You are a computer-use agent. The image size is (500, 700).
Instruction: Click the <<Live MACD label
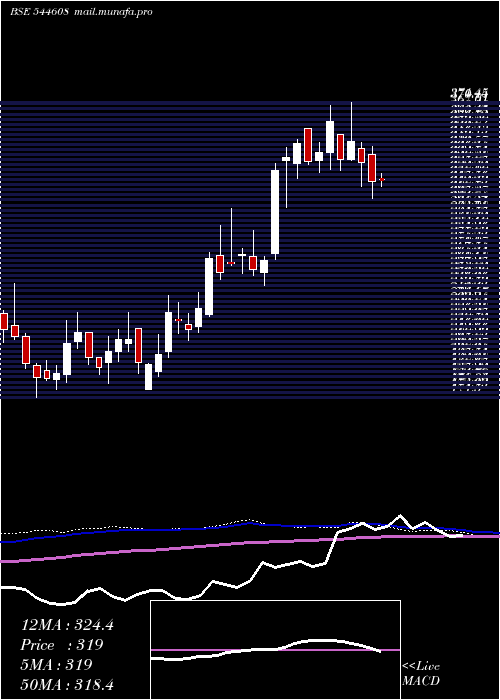click(x=421, y=673)
